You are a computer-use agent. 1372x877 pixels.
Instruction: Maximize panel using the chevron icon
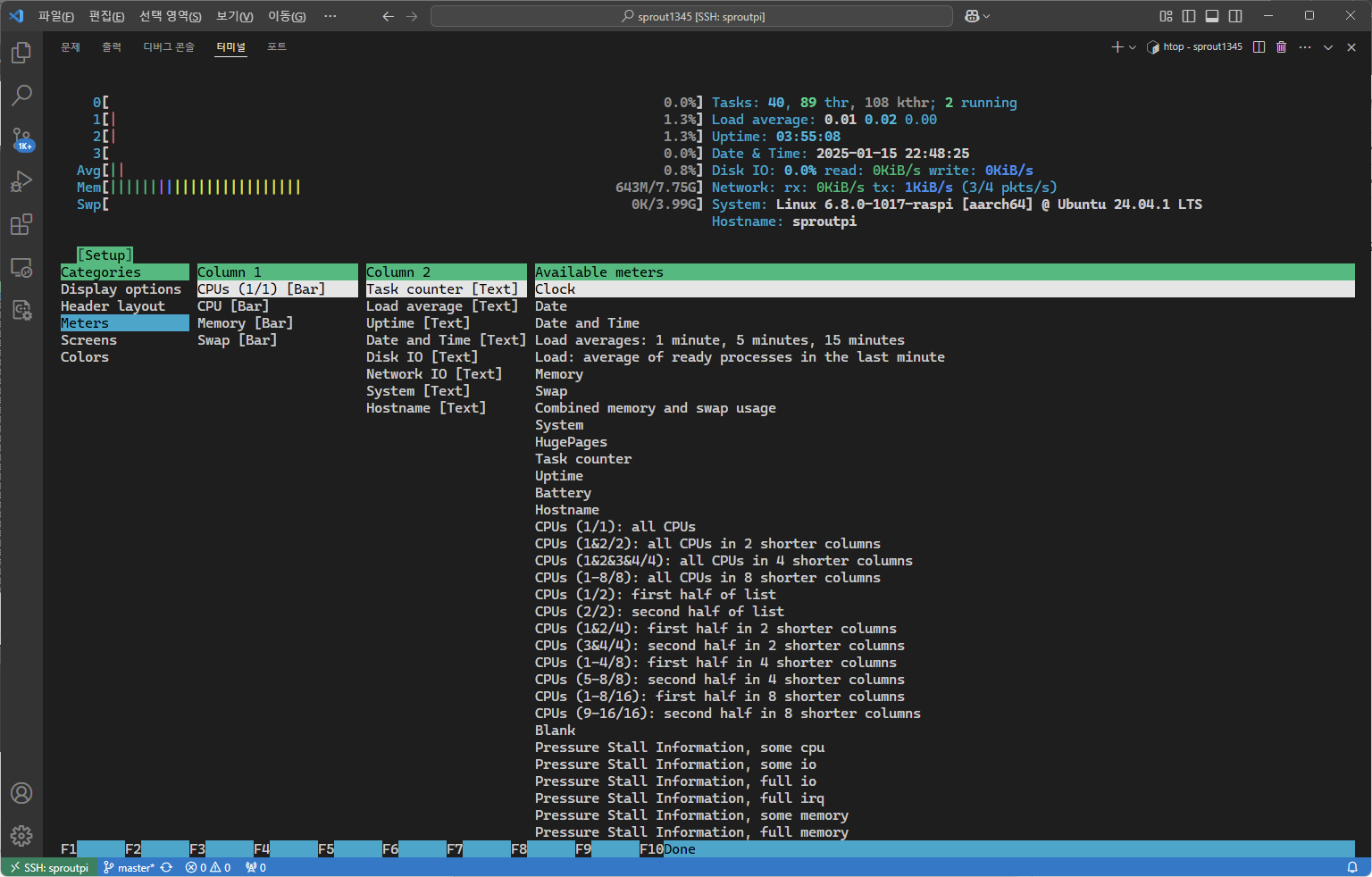[x=1328, y=47]
